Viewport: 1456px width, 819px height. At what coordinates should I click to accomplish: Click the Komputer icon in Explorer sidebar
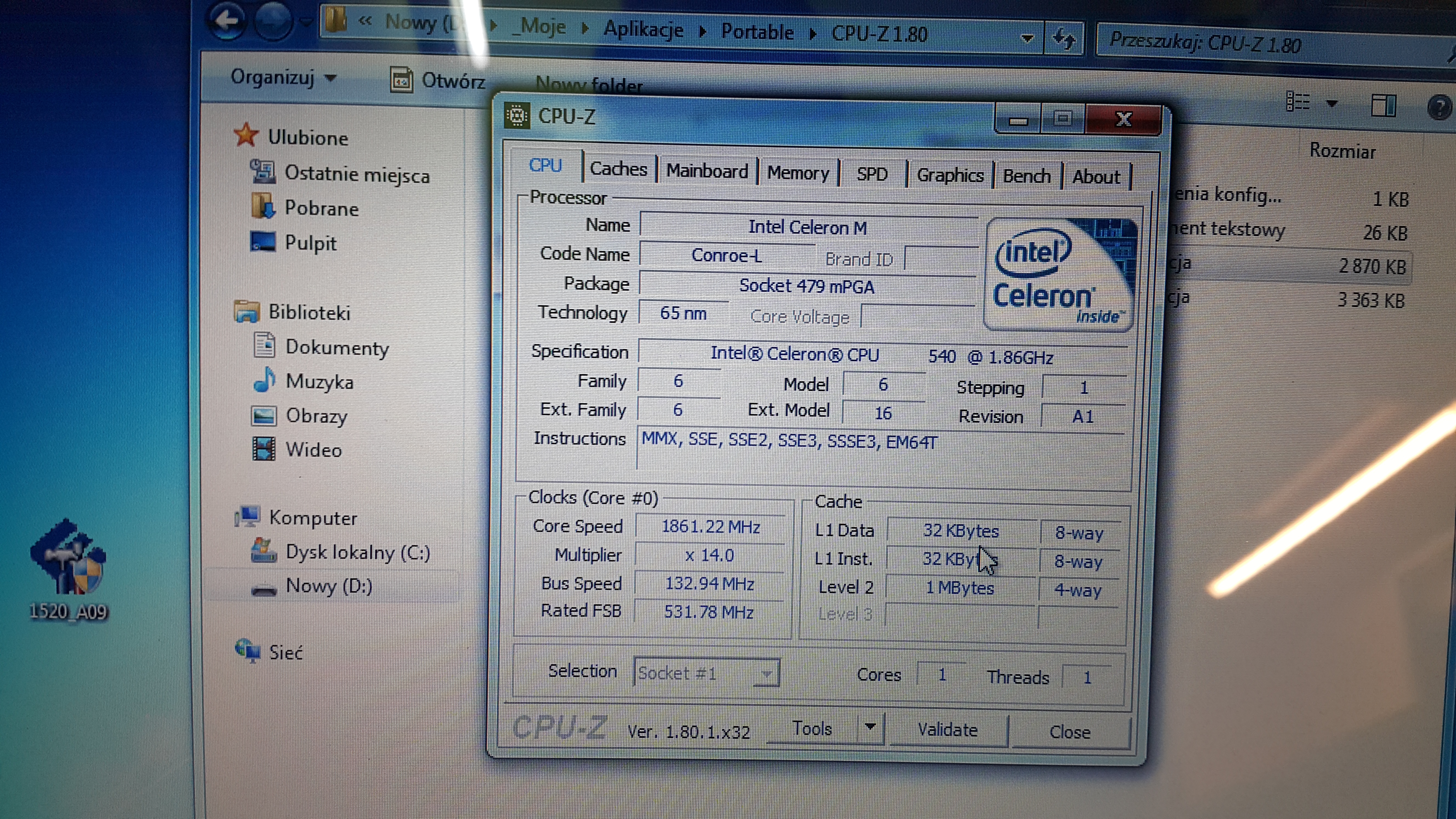tap(247, 517)
